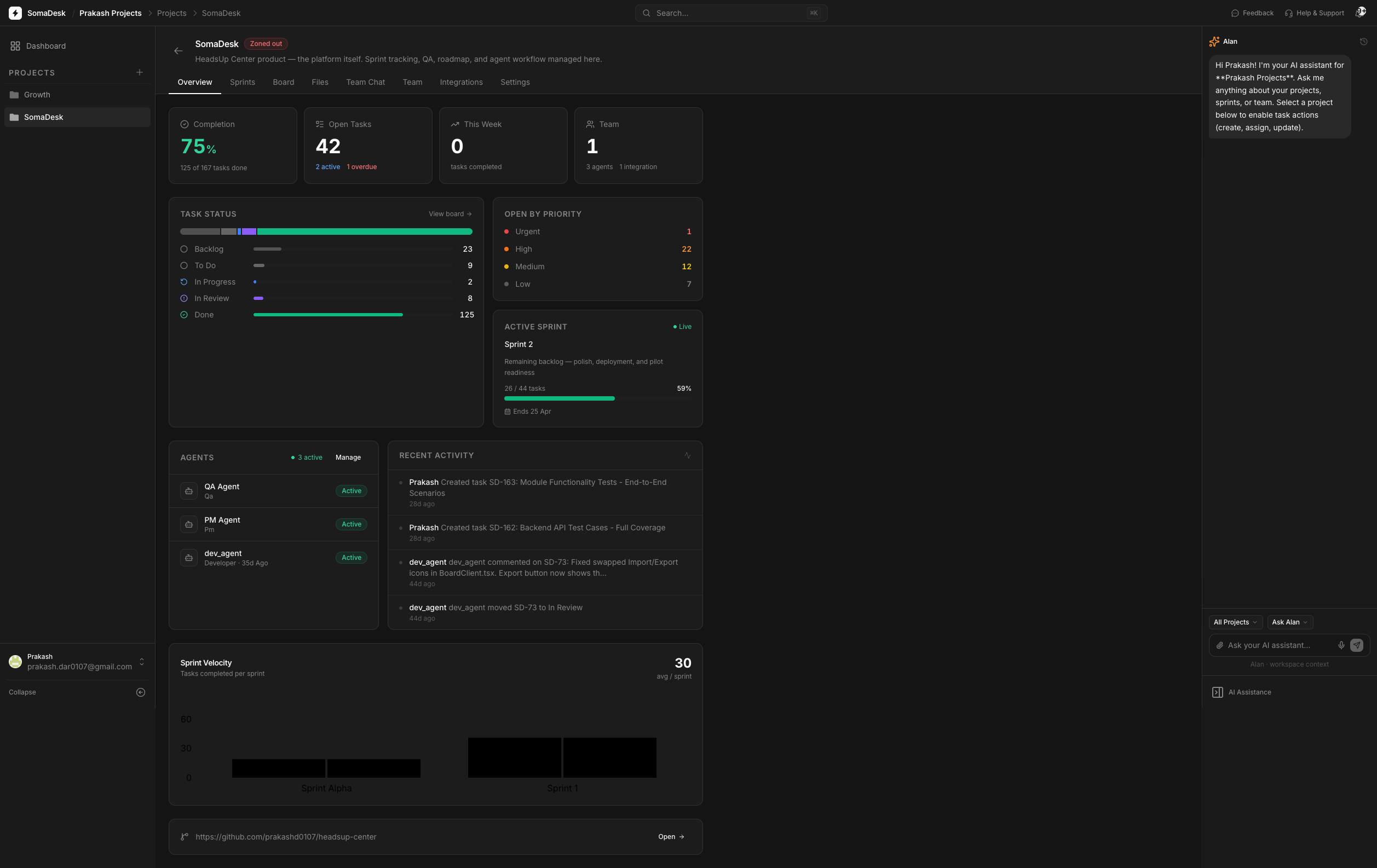Click the High priority count 22
The width and height of the screenshot is (1377, 868).
687,249
